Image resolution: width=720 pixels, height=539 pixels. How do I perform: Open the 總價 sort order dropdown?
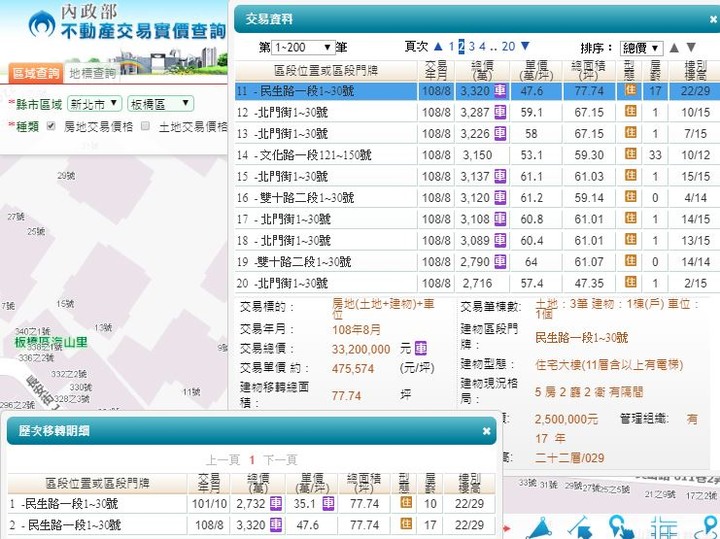point(641,48)
